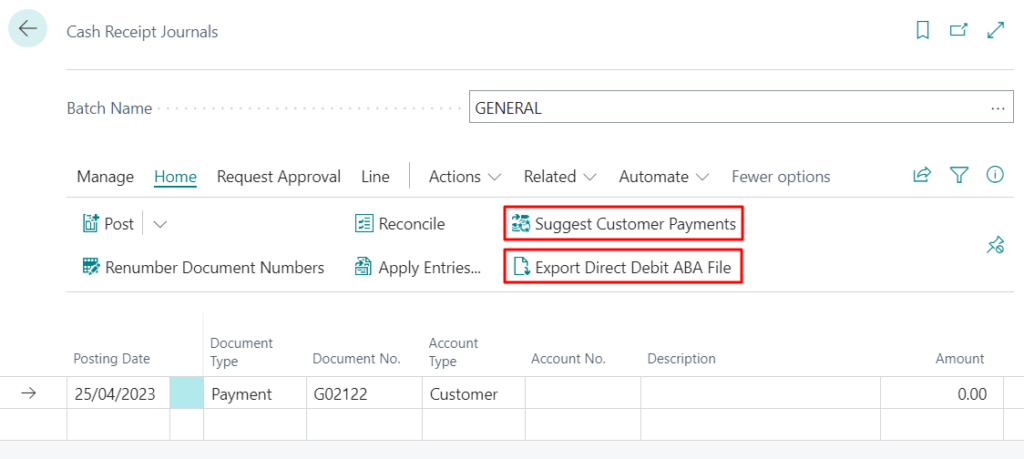Click Fewer options
The image size is (1024, 459).
(x=781, y=176)
